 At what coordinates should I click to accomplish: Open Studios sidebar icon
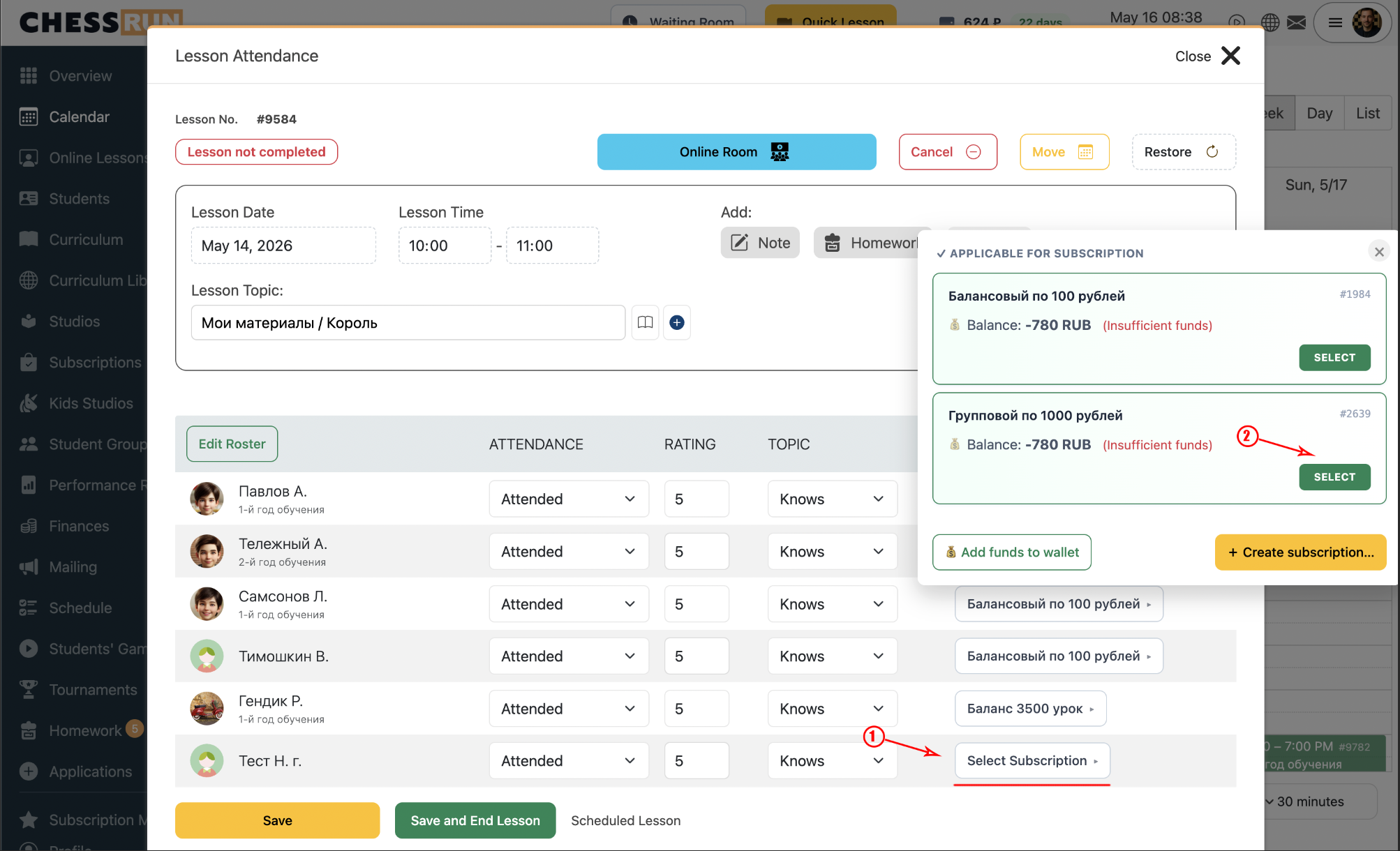click(29, 322)
